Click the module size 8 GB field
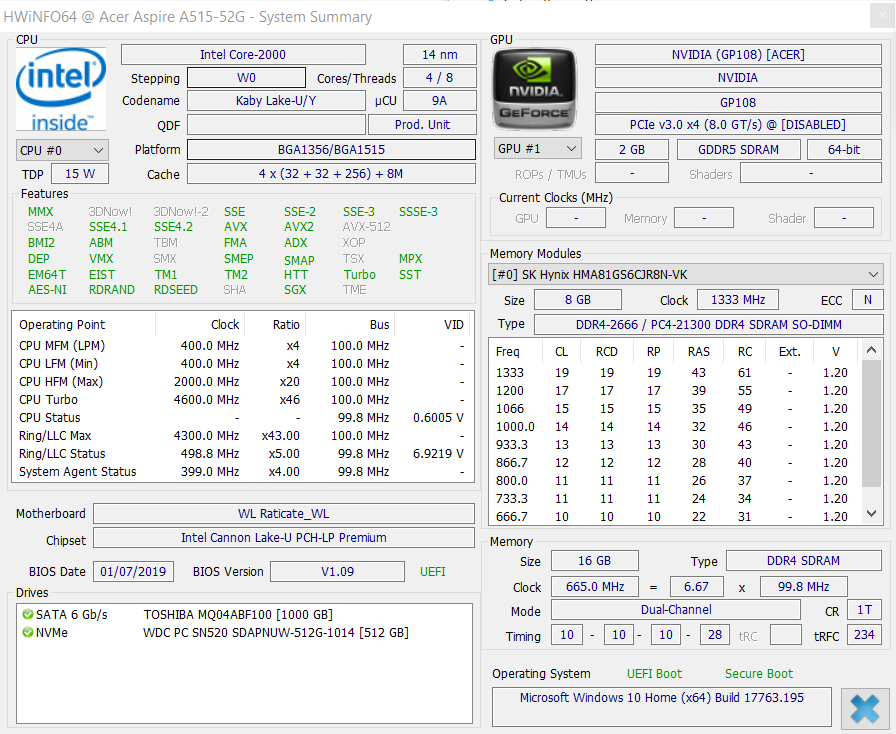 pyautogui.click(x=578, y=300)
